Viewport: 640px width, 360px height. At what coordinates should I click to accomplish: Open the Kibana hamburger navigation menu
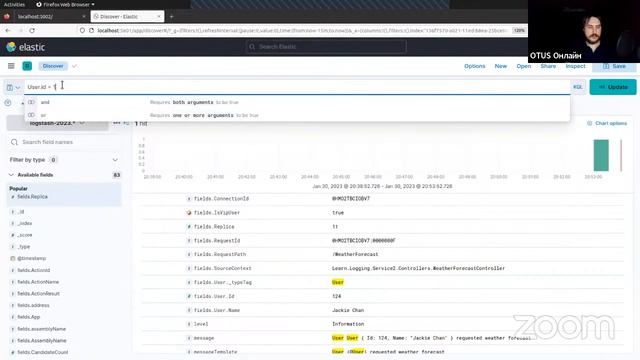11,66
